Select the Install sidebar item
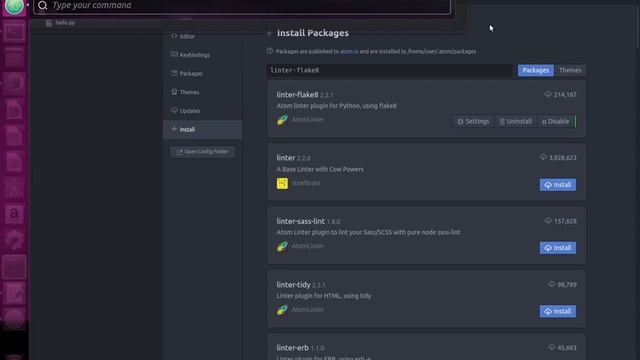Image resolution: width=640 pixels, height=360 pixels. click(x=202, y=129)
